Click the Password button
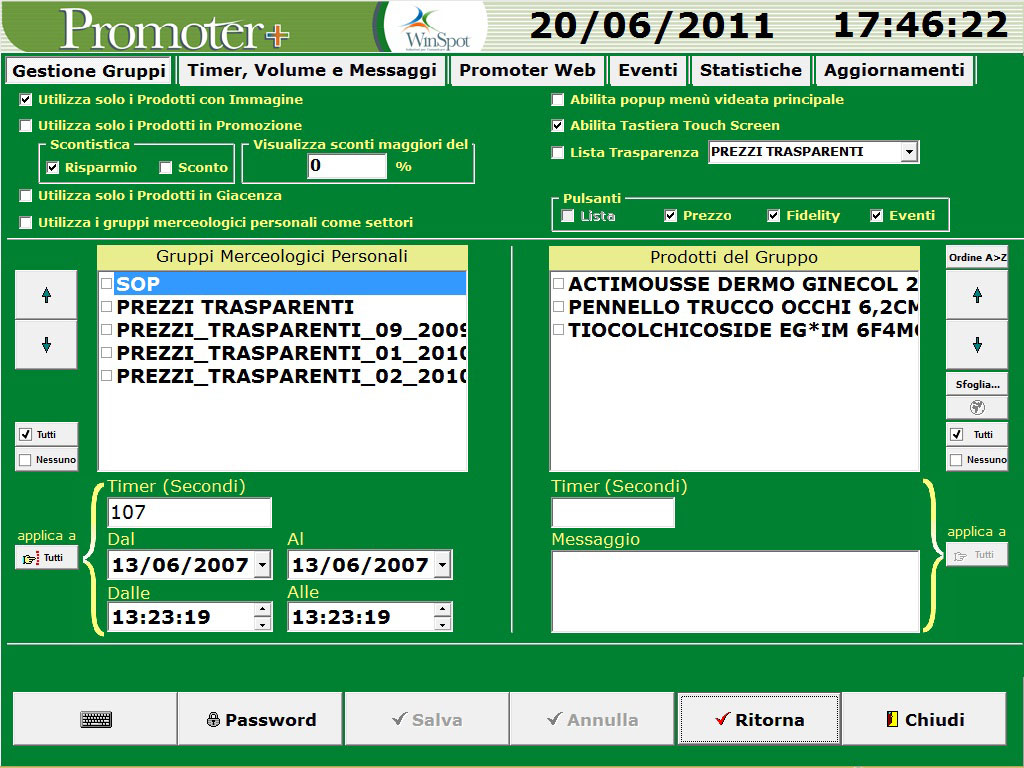 click(261, 719)
